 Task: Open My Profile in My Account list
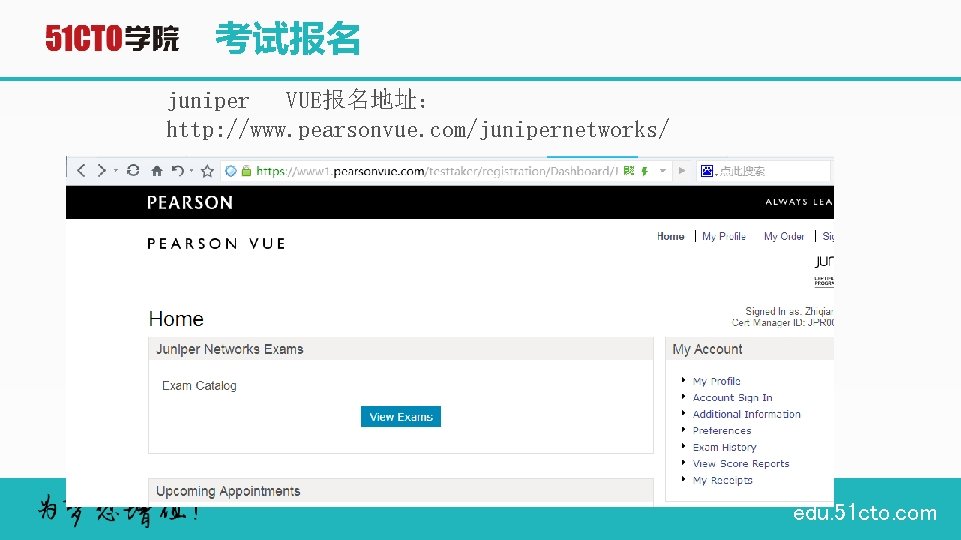716,381
